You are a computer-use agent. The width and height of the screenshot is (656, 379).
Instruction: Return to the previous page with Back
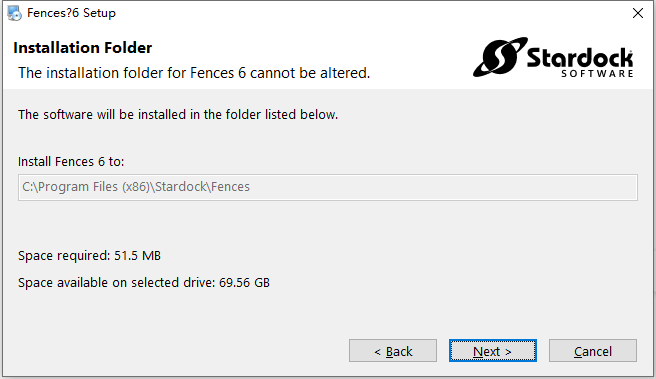[393, 351]
